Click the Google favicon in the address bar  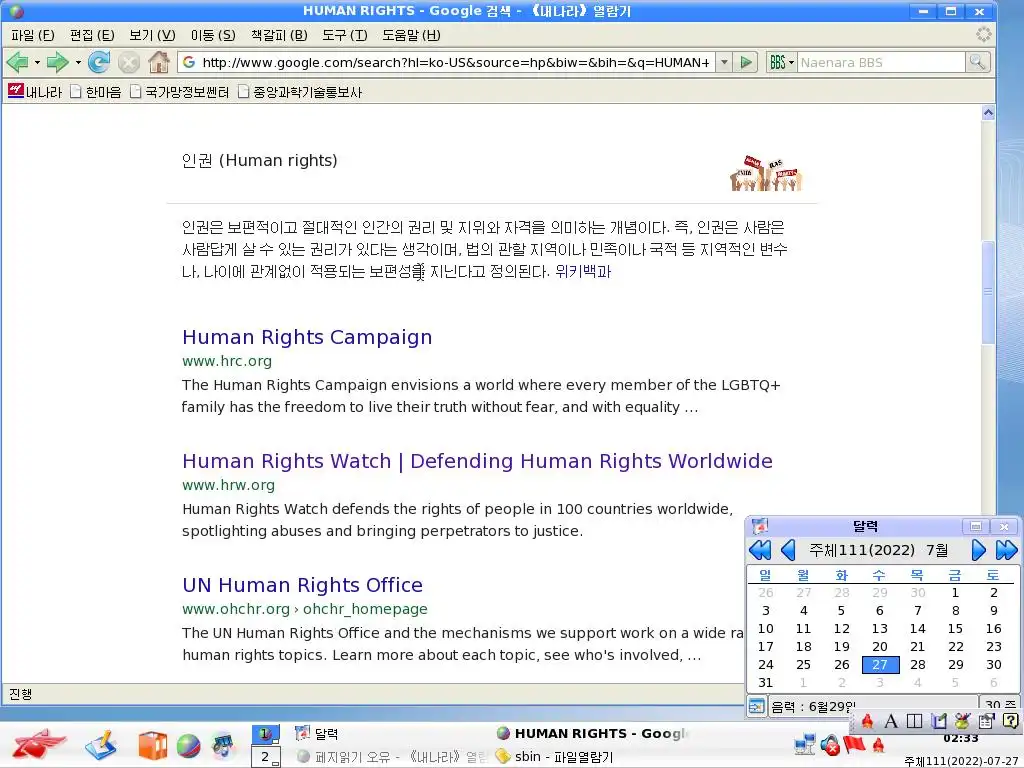point(189,62)
